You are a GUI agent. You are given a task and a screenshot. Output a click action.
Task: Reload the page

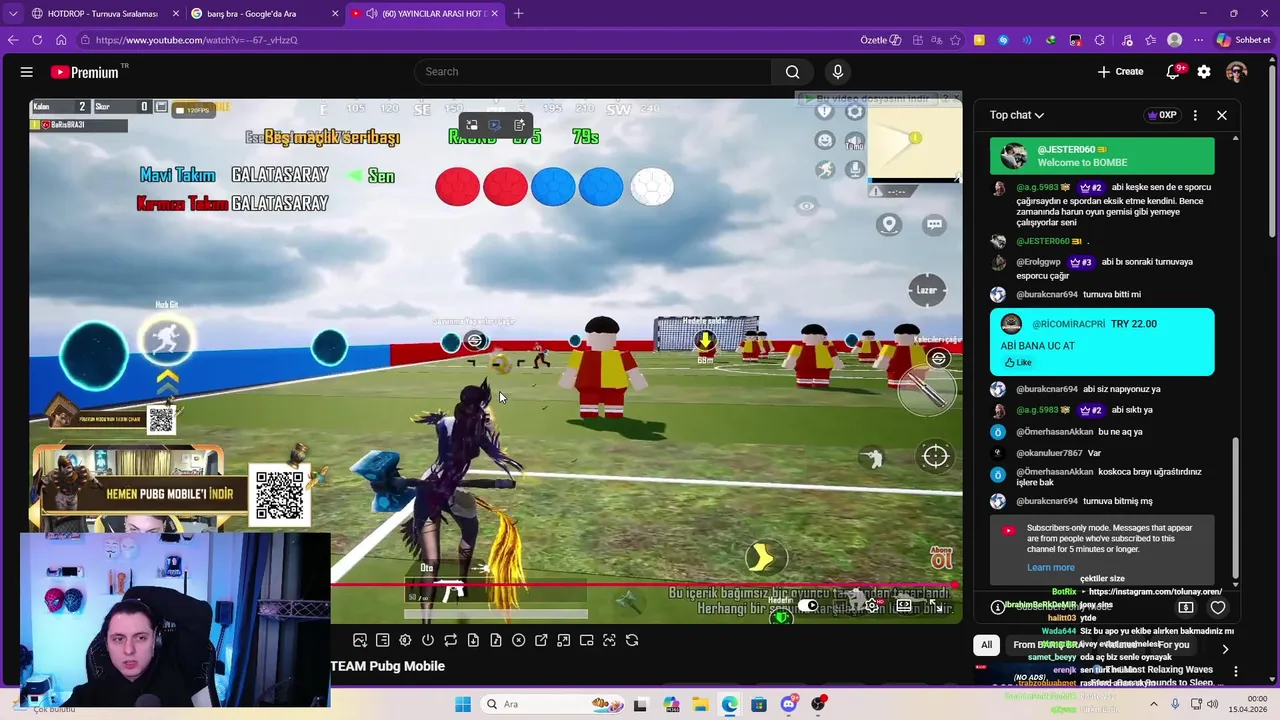point(37,40)
